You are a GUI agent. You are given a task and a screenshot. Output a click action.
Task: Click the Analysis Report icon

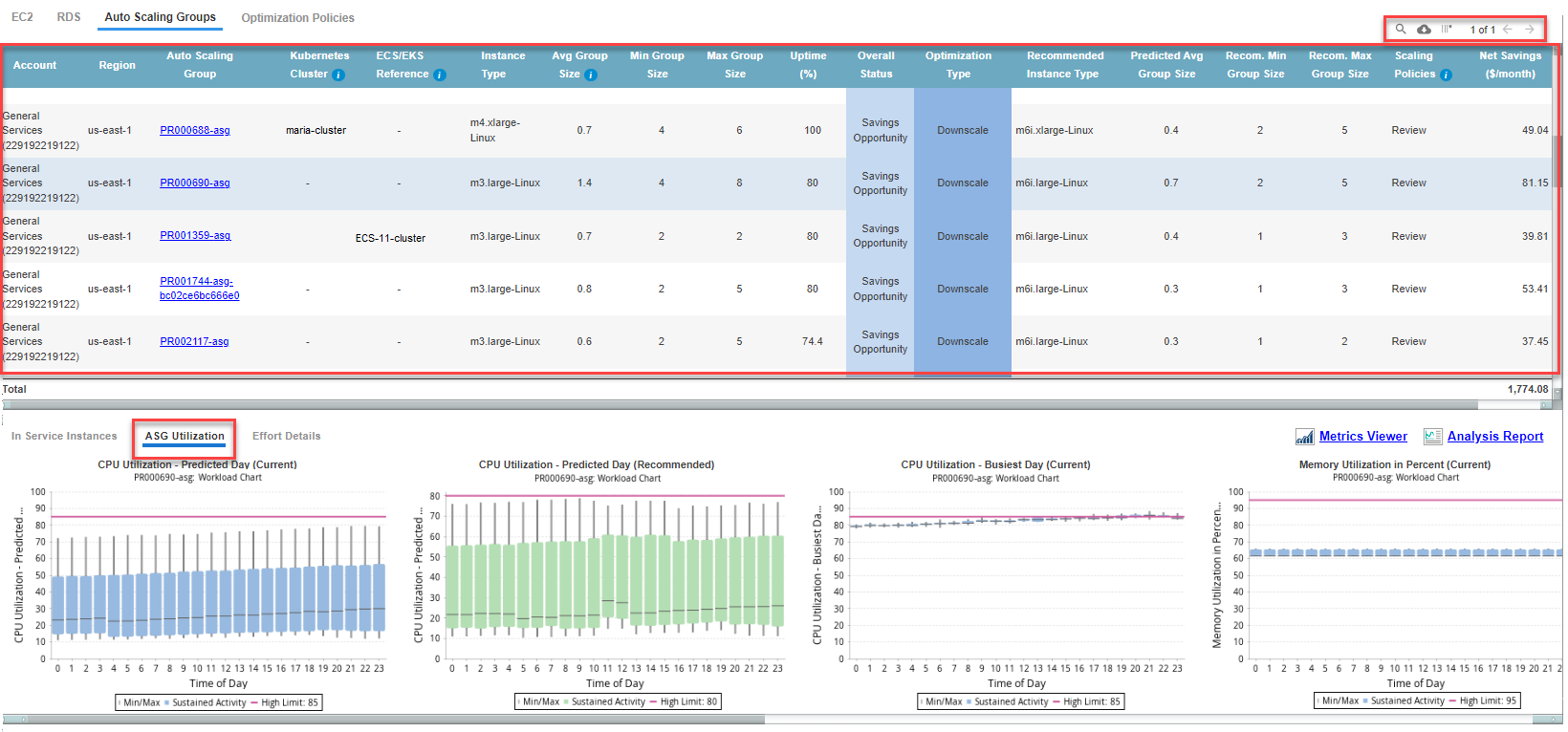point(1432,437)
